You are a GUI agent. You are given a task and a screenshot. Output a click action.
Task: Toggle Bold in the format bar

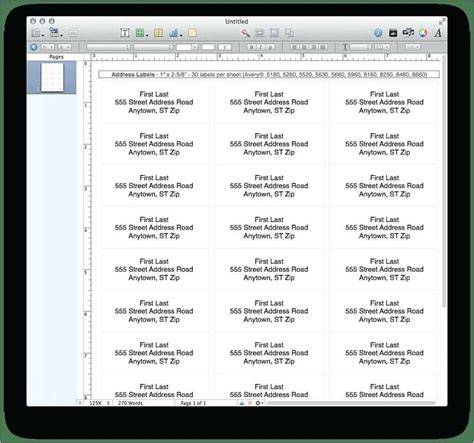pyautogui.click(x=252, y=47)
